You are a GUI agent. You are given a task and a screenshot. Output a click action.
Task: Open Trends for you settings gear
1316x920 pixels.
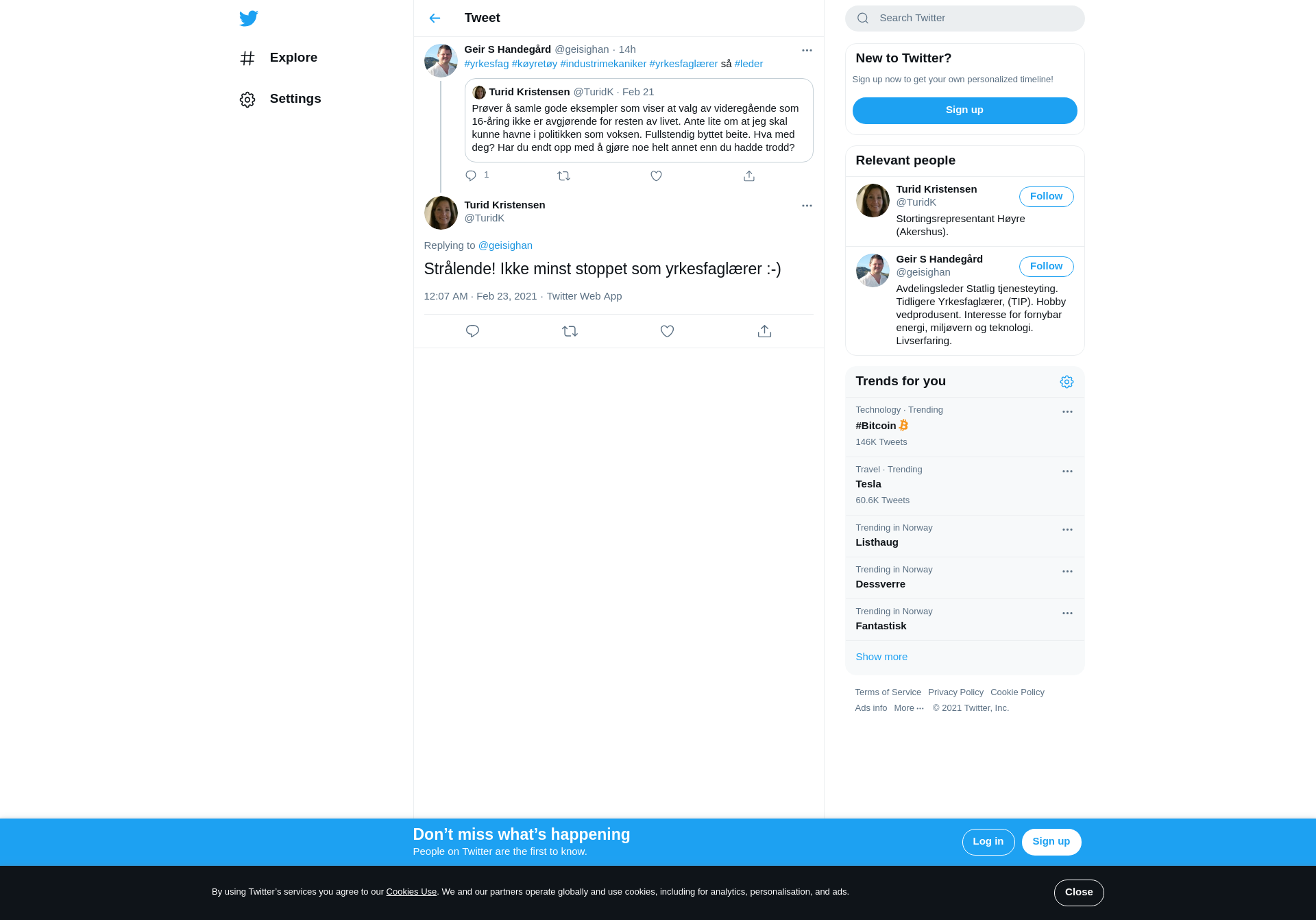pyautogui.click(x=1067, y=382)
